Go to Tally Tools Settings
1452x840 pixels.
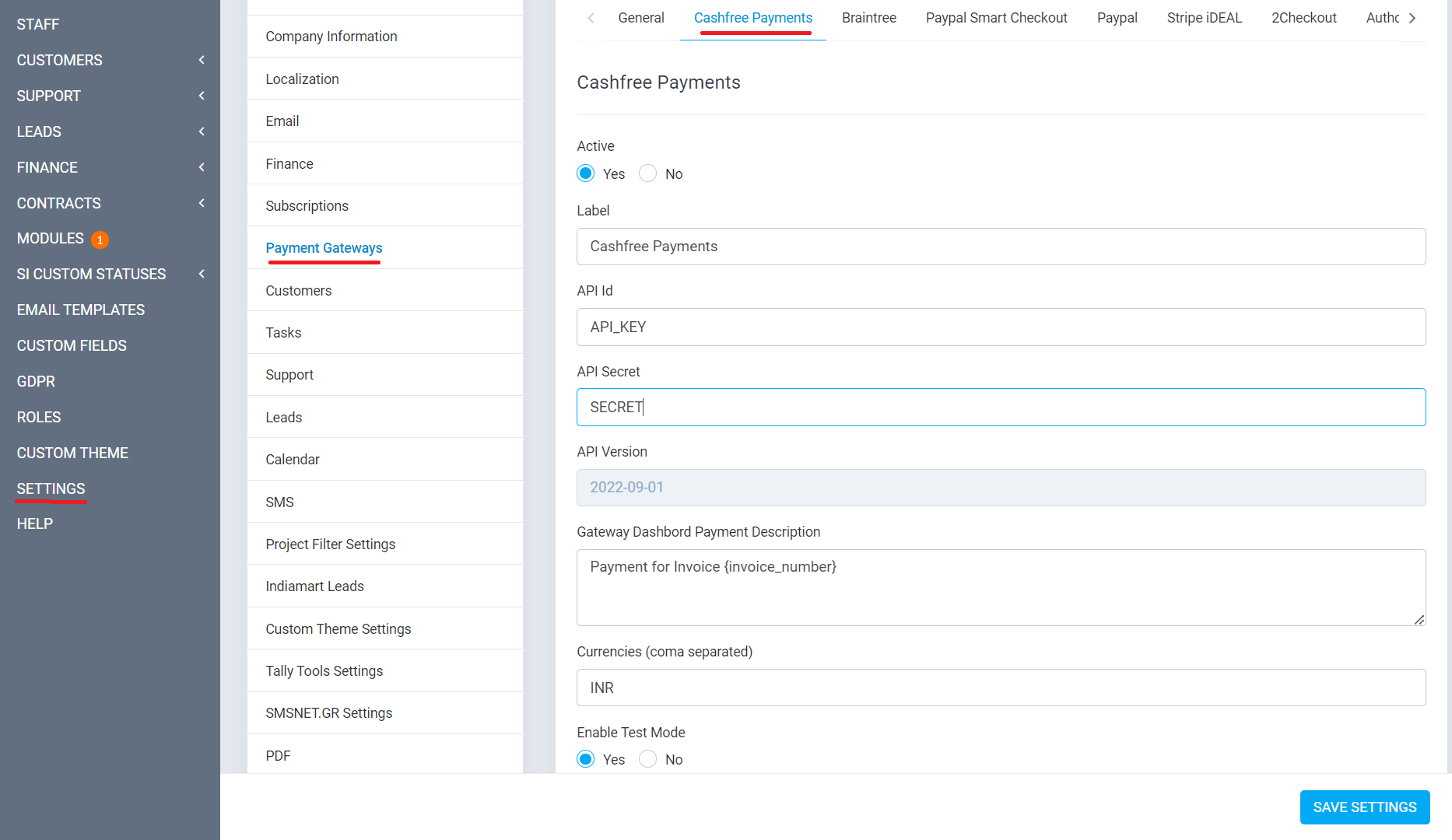(324, 670)
